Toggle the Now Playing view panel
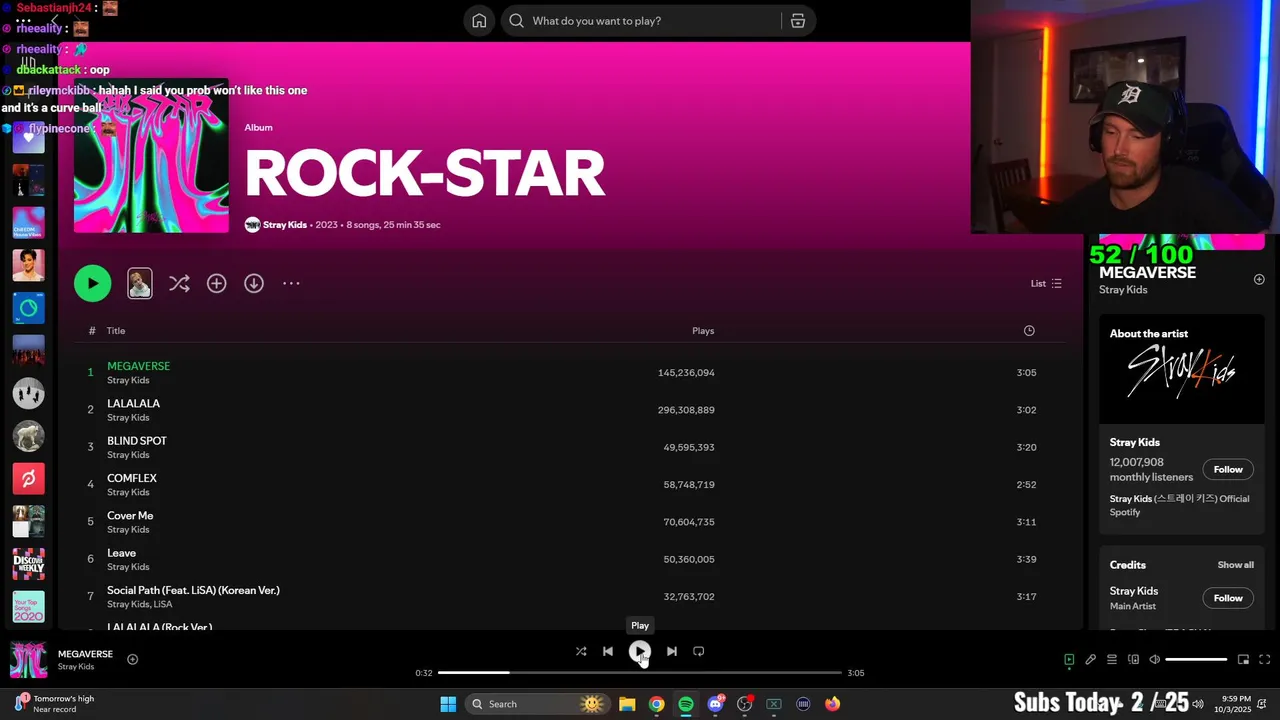This screenshot has height=720, width=1280. (x=1069, y=660)
